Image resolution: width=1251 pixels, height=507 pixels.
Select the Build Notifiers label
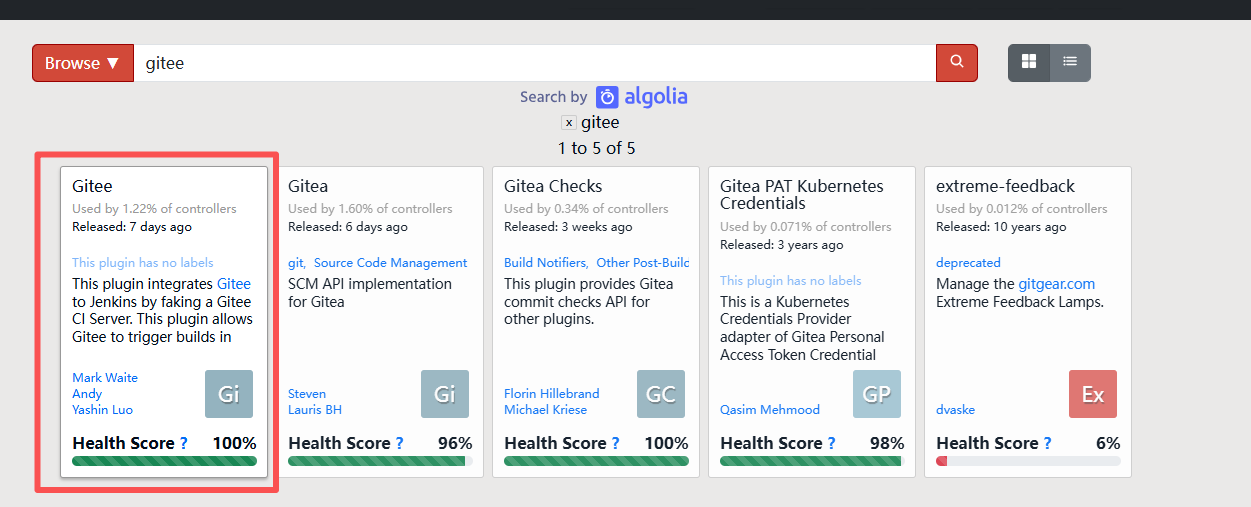[x=545, y=263]
